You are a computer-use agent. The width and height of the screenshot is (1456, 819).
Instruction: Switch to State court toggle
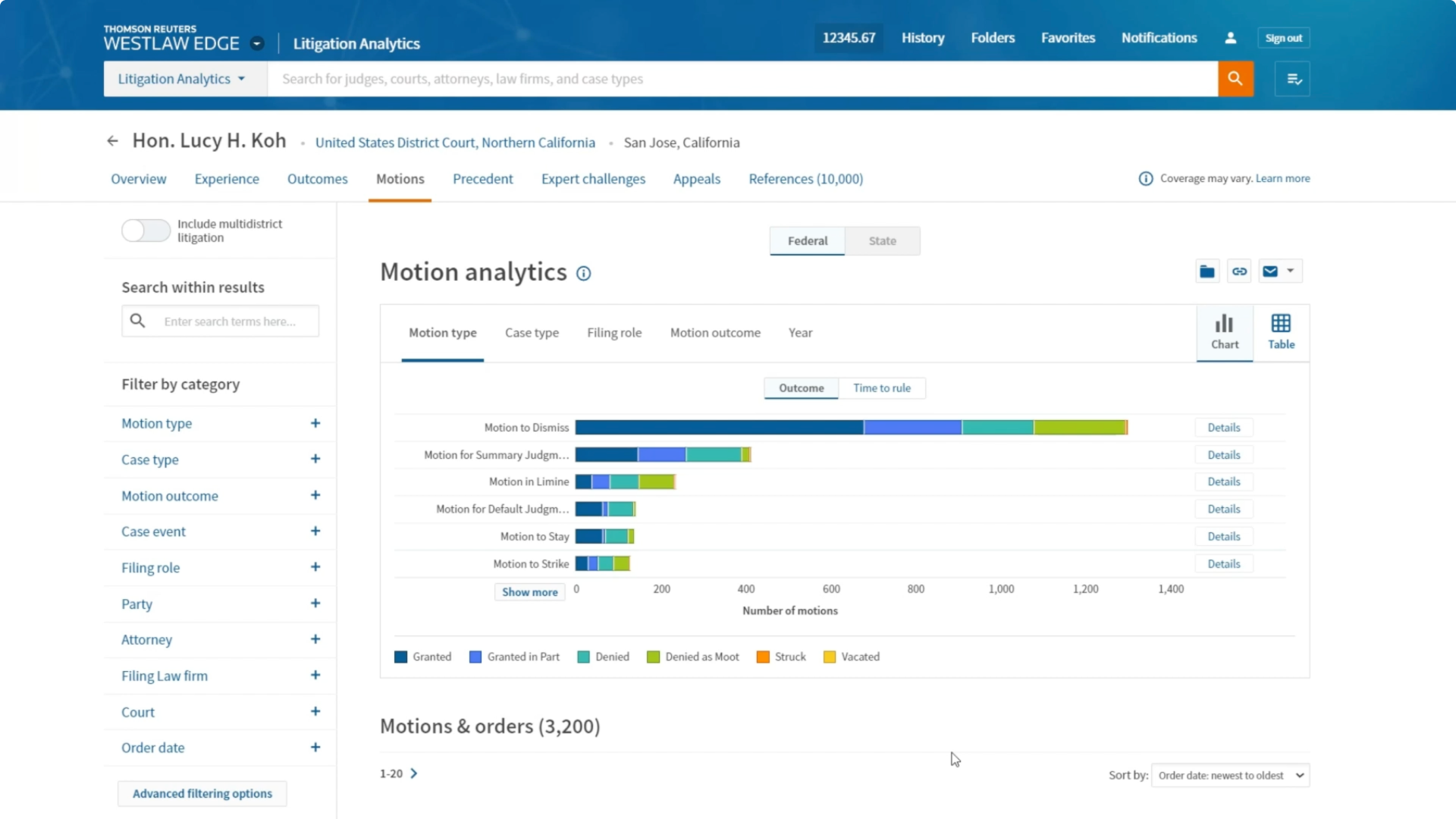click(x=882, y=241)
